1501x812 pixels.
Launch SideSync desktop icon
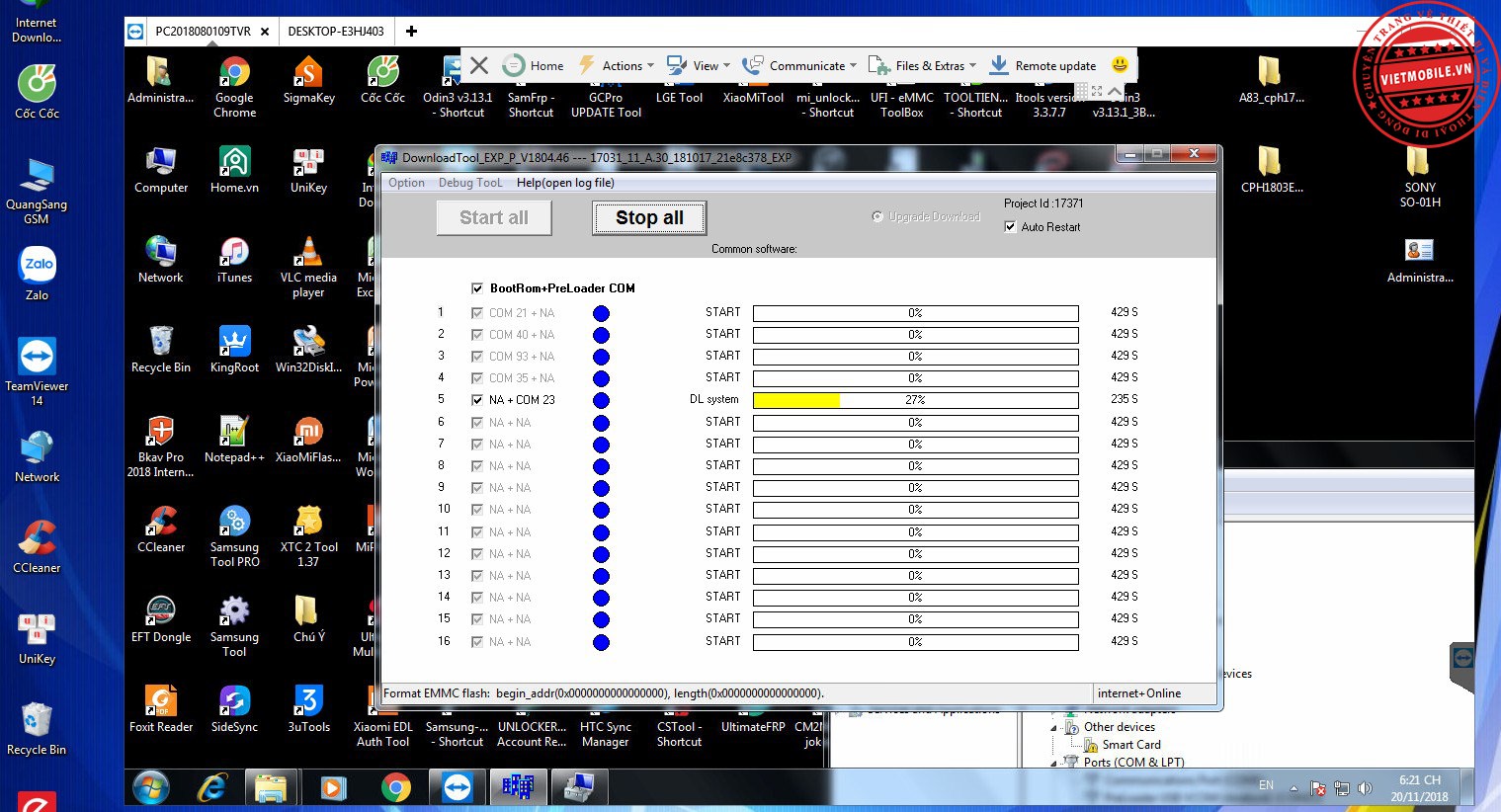[234, 709]
